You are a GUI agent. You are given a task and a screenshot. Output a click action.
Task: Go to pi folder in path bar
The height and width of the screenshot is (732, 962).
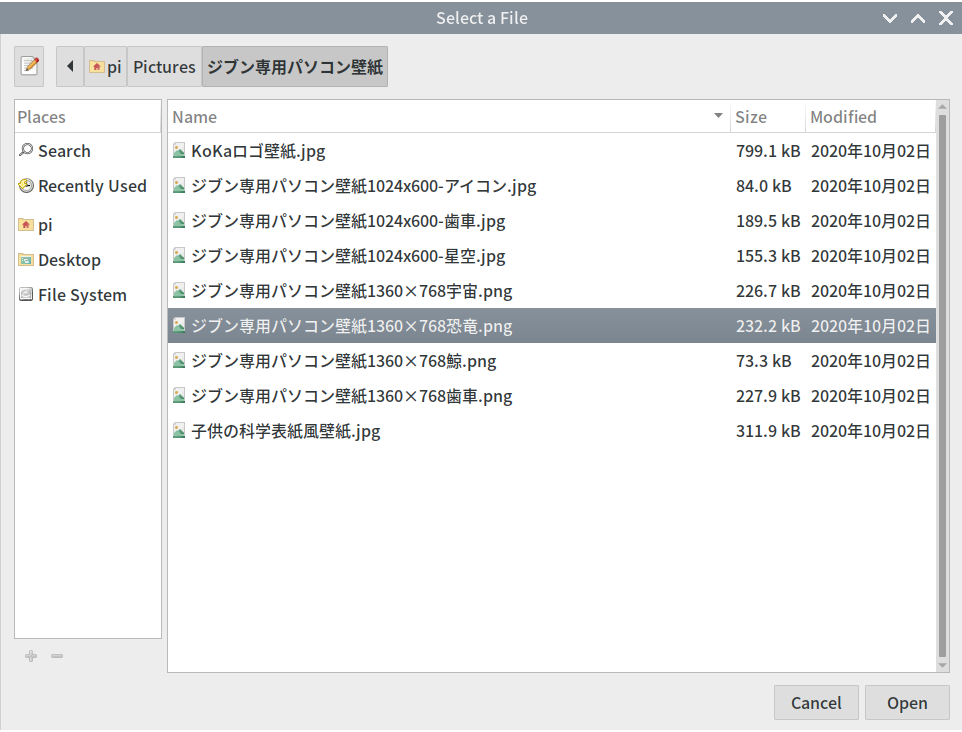(106, 67)
